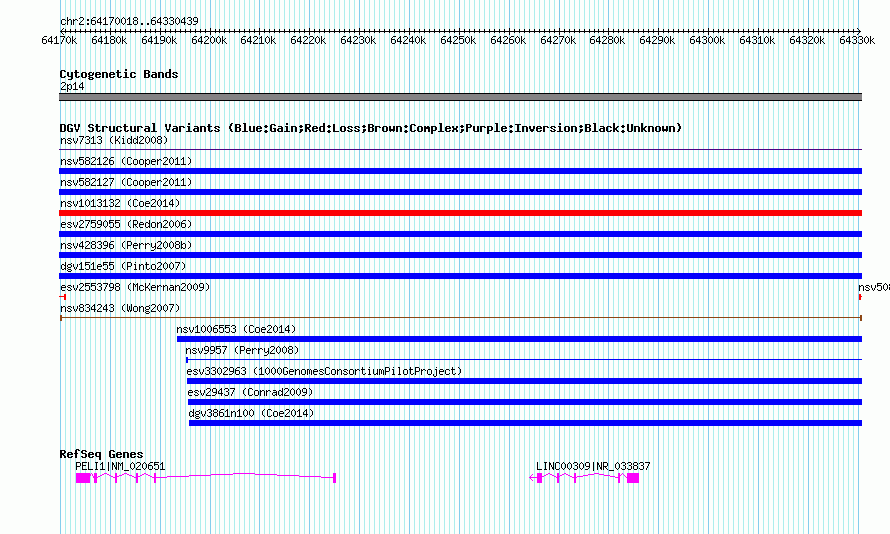The image size is (890, 534).
Task: Select the blue bar below dgv3861n100
Action: point(526,423)
